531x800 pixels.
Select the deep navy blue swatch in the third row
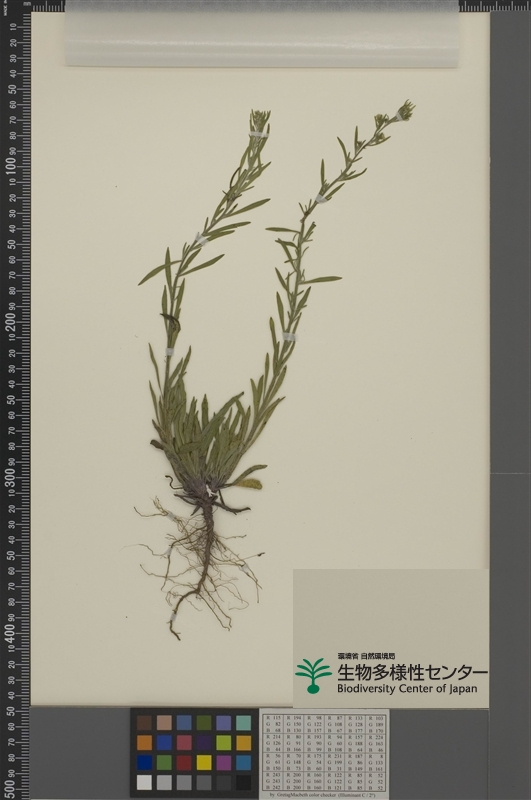click(144, 763)
